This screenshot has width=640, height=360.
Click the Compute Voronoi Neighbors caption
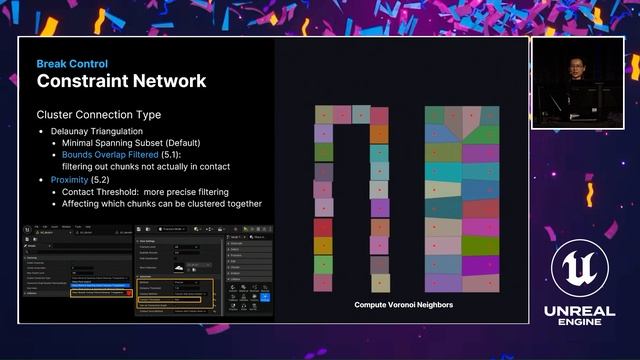pyautogui.click(x=404, y=304)
